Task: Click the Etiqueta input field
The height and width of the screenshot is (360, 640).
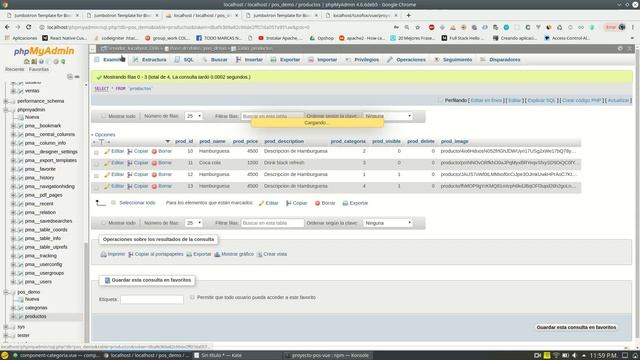Action: coord(152,299)
